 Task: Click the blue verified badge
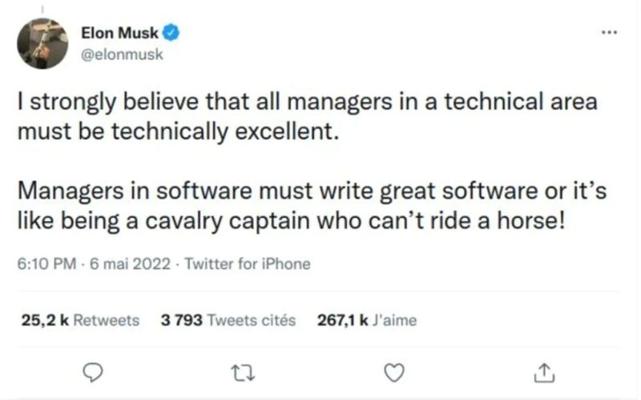pyautogui.click(x=172, y=33)
